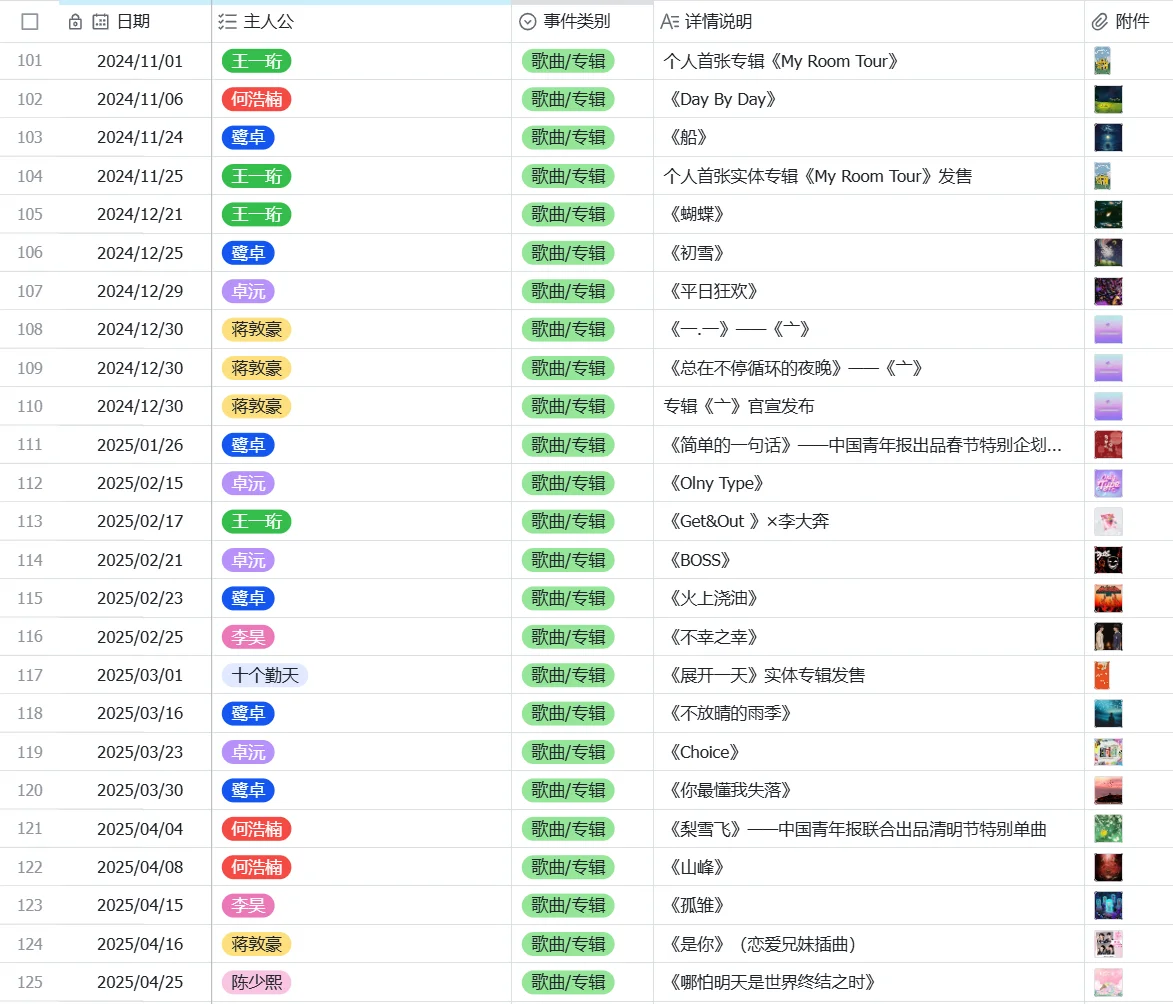Open attachment thumbnail for《船》

coord(1108,138)
